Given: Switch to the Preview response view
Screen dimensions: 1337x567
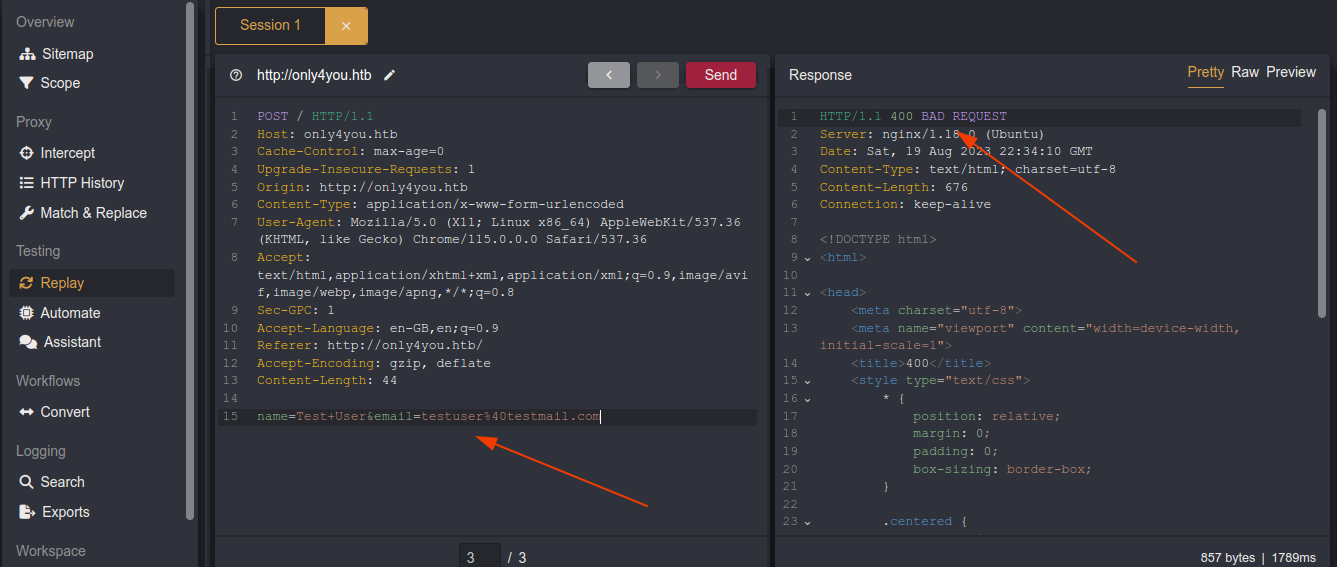Looking at the screenshot, I should (x=1291, y=72).
